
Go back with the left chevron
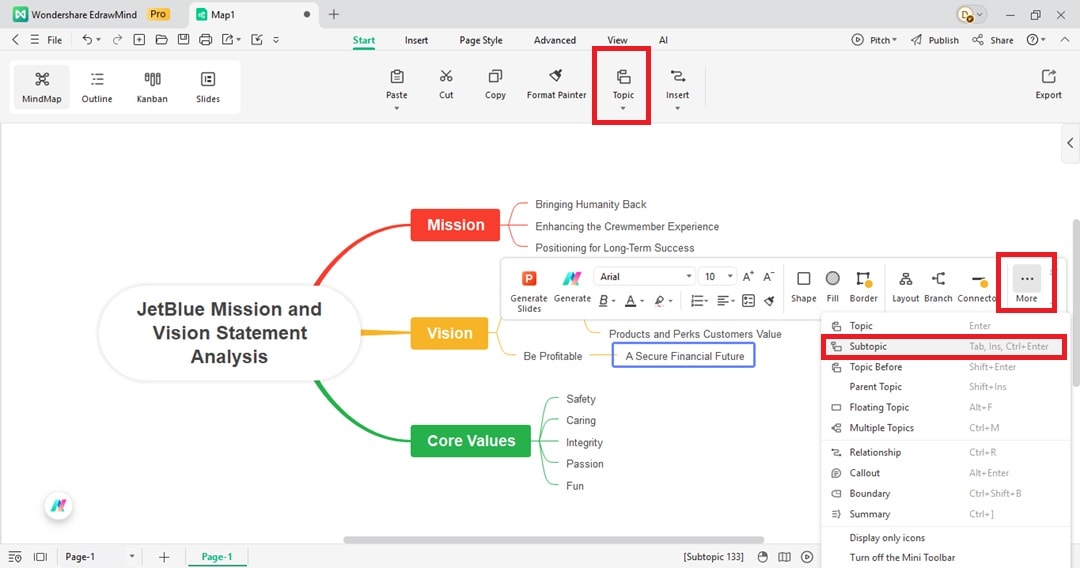[15, 40]
